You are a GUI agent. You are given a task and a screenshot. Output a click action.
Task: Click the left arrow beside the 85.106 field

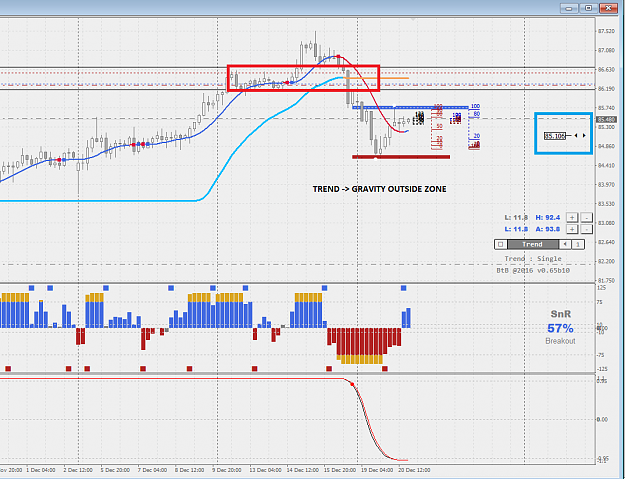(x=576, y=136)
